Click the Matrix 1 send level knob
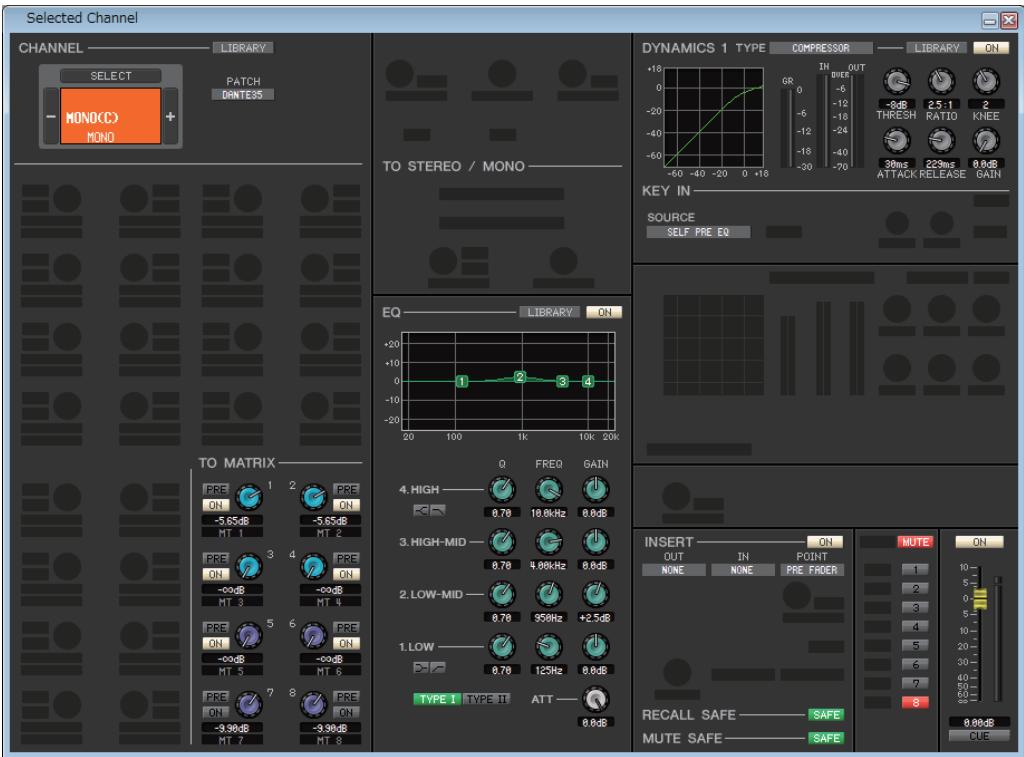This screenshot has height=757, width=1024. pyautogui.click(x=248, y=498)
